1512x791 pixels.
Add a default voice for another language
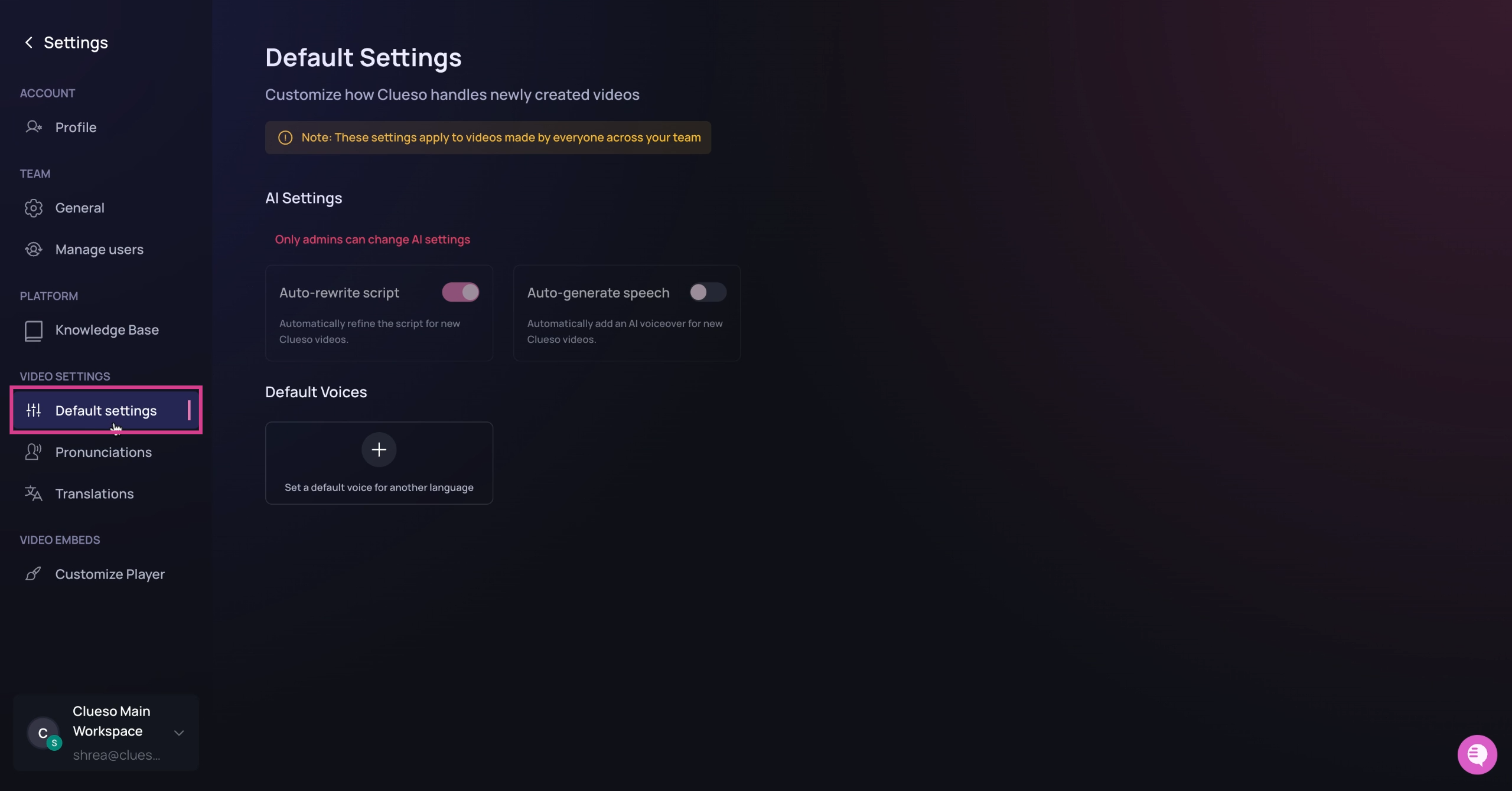(x=379, y=449)
